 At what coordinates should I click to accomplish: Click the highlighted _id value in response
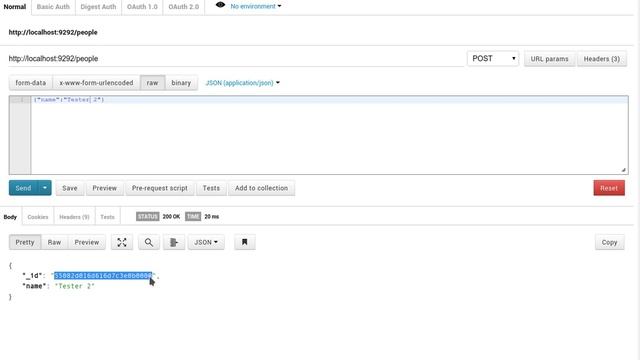click(x=103, y=276)
